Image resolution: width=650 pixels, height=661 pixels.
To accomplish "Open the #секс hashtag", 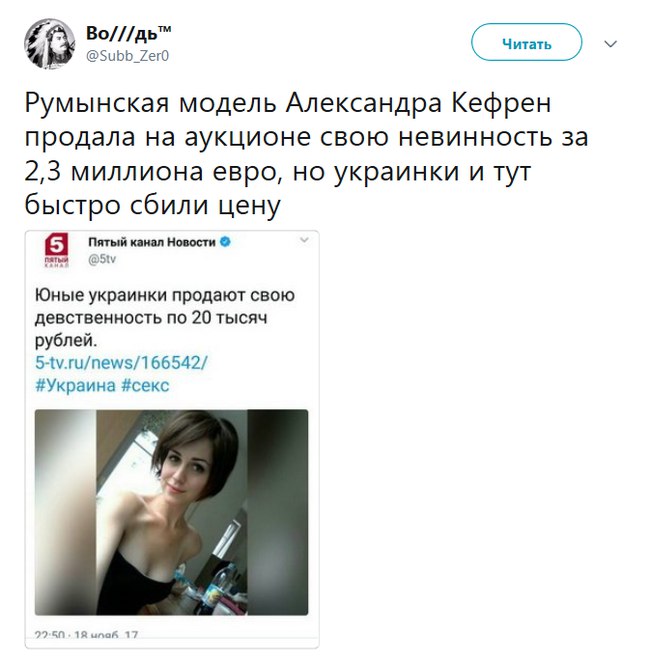I will click(x=145, y=385).
